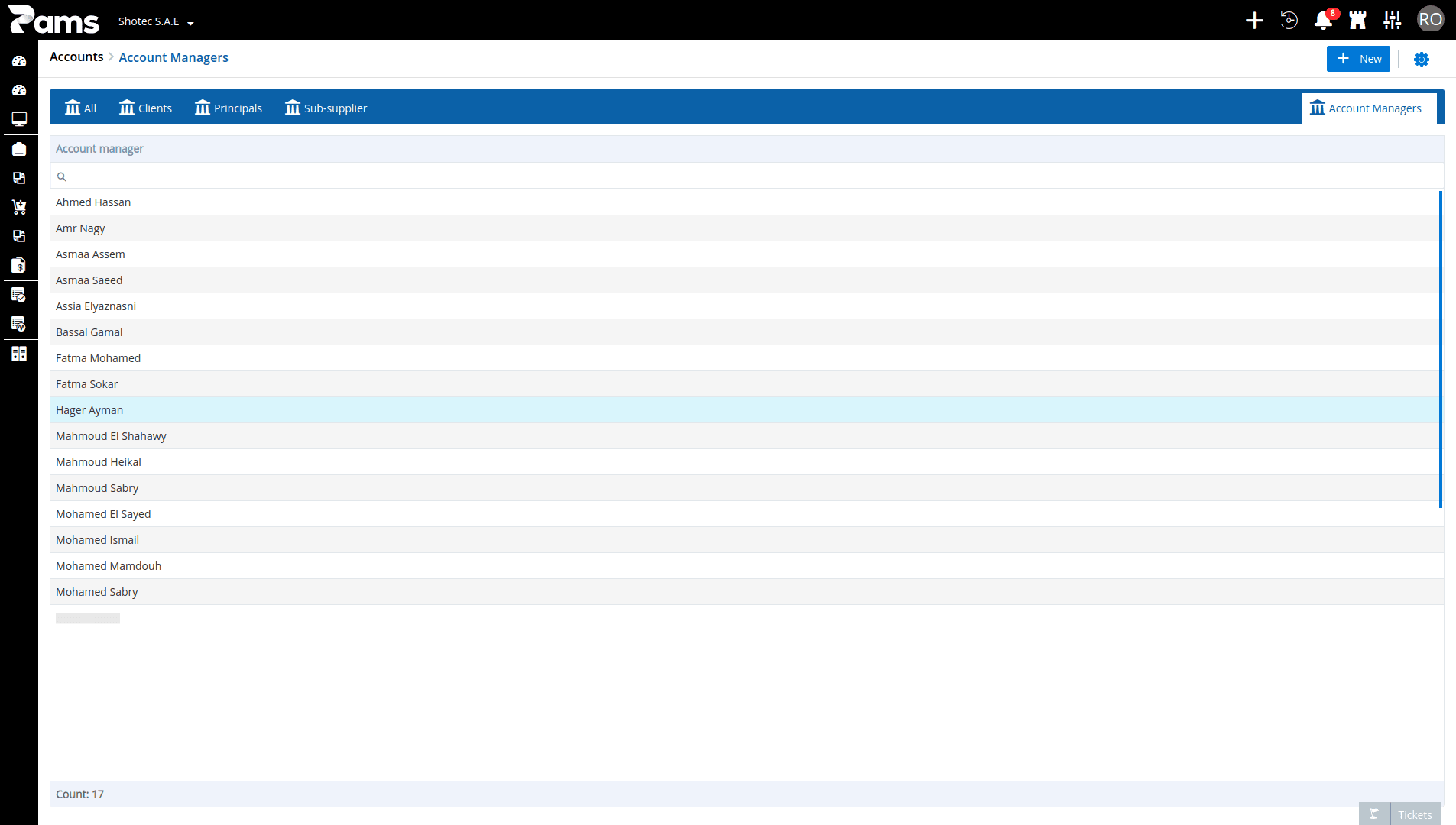Switch to the All tab
The image size is (1456, 825).
(81, 108)
